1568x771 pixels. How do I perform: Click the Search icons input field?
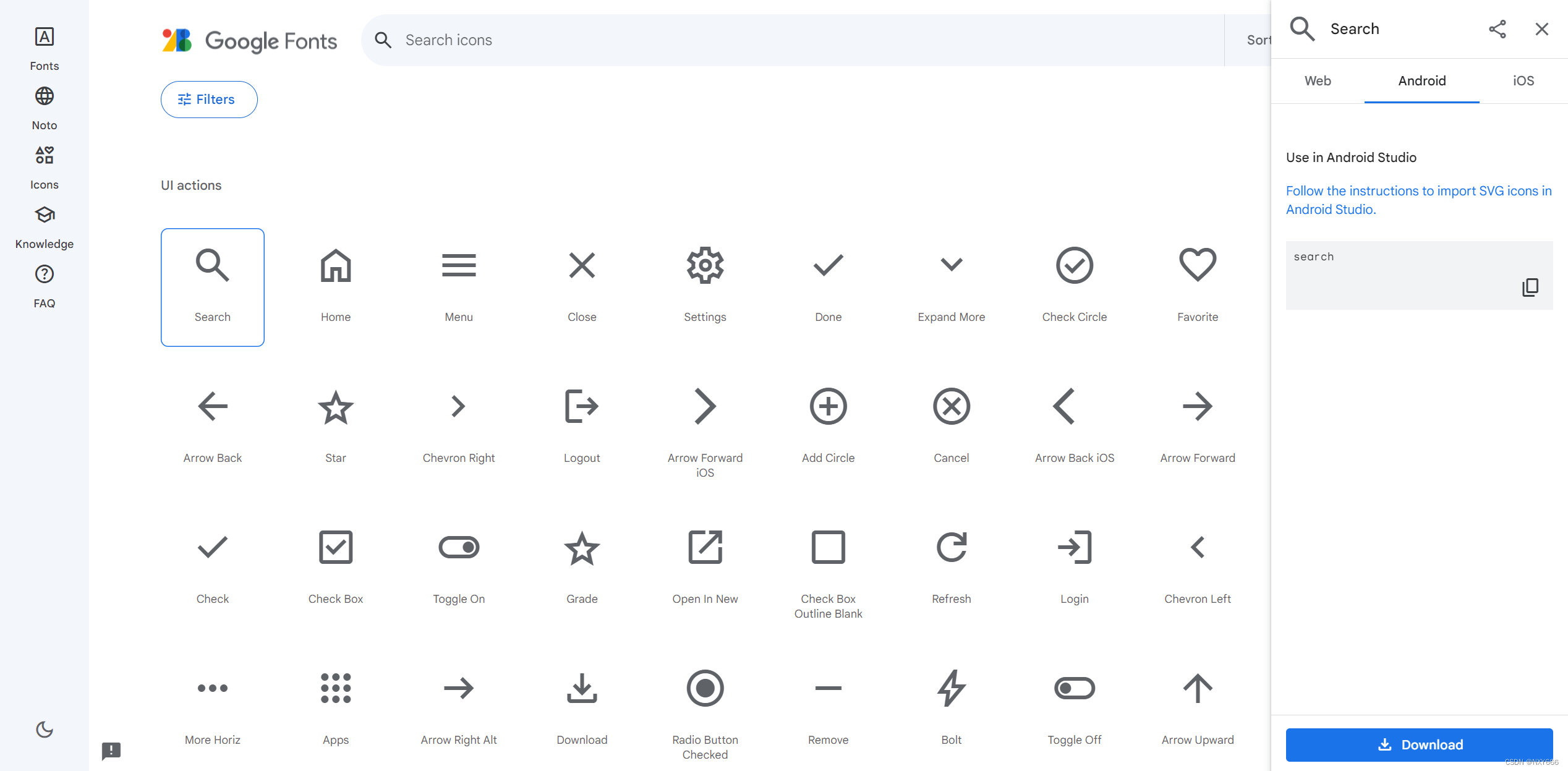(x=556, y=40)
